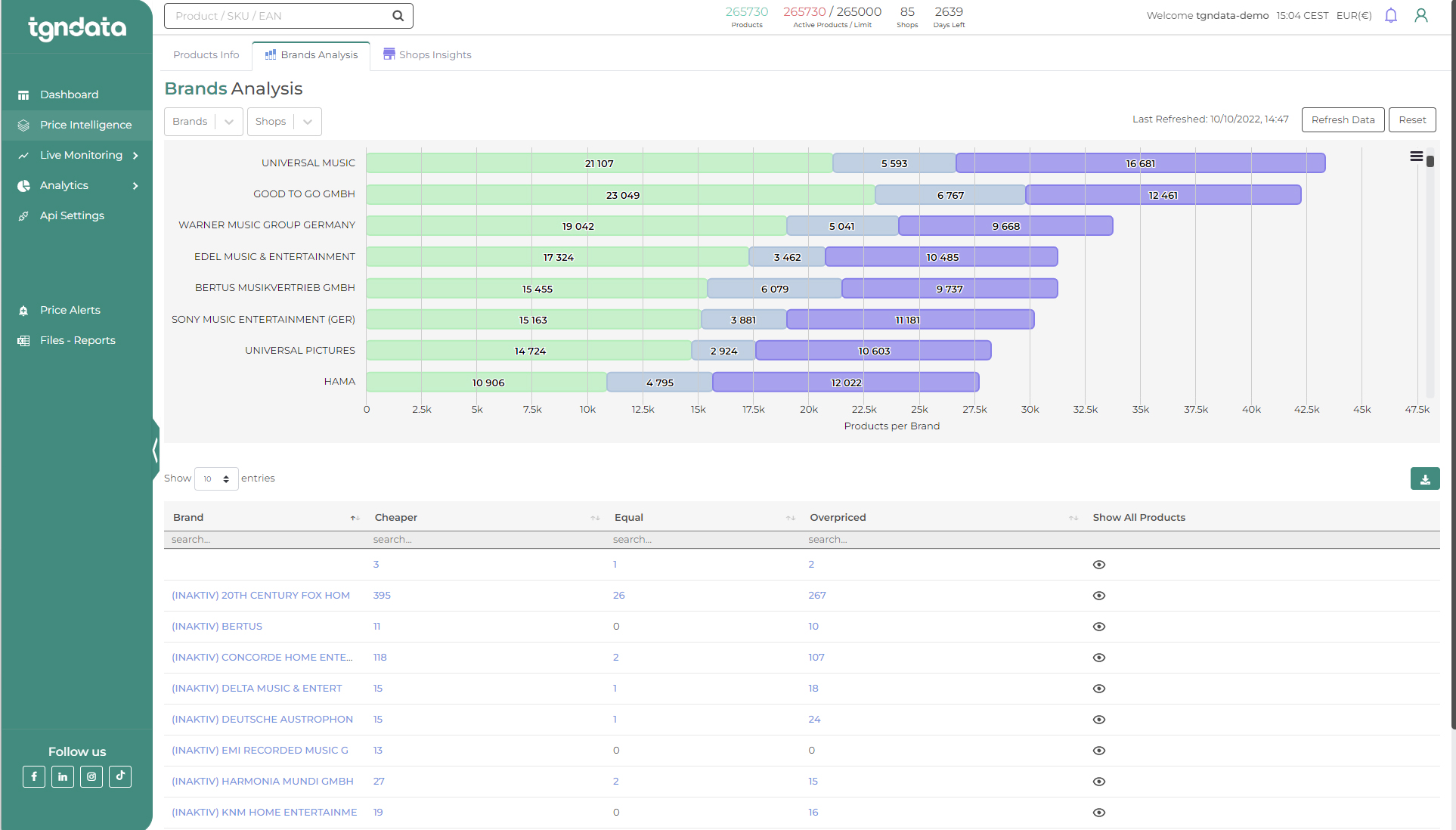Open the Brands filter dropdown
Image resolution: width=1456 pixels, height=830 pixels.
pos(203,122)
